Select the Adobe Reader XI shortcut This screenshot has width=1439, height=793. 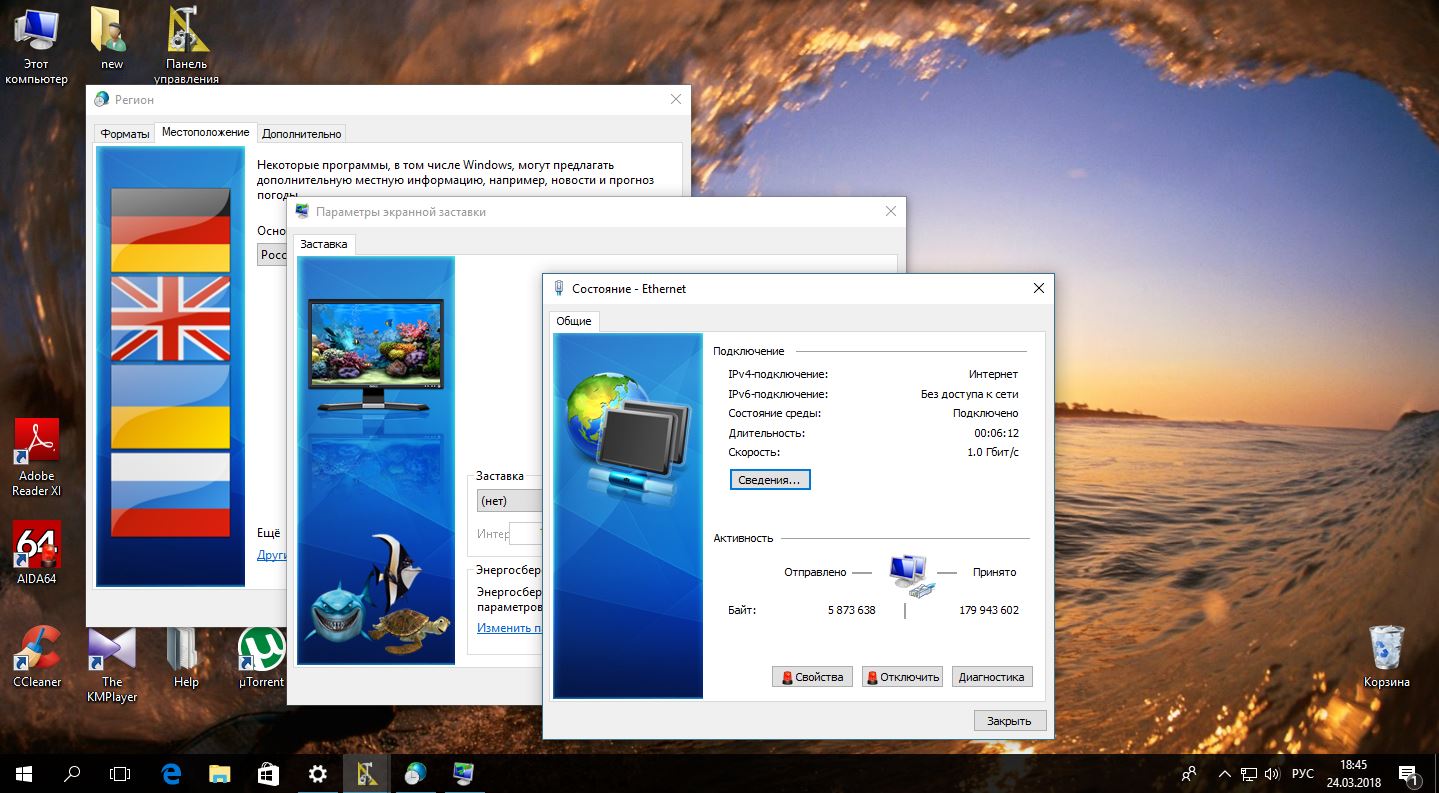[x=36, y=457]
